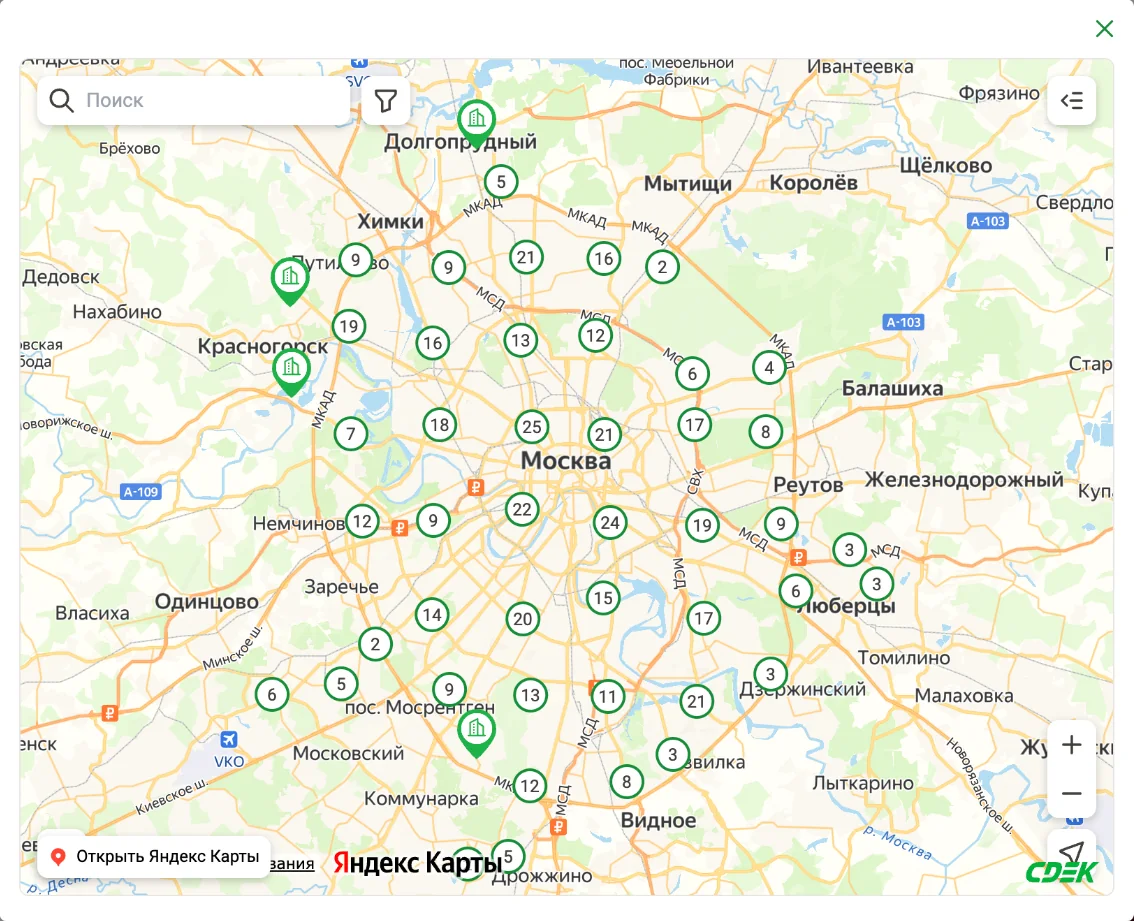Image resolution: width=1134 pixels, height=921 pixels.
Task: Click the cluster marker numbered 7
Action: click(x=351, y=434)
